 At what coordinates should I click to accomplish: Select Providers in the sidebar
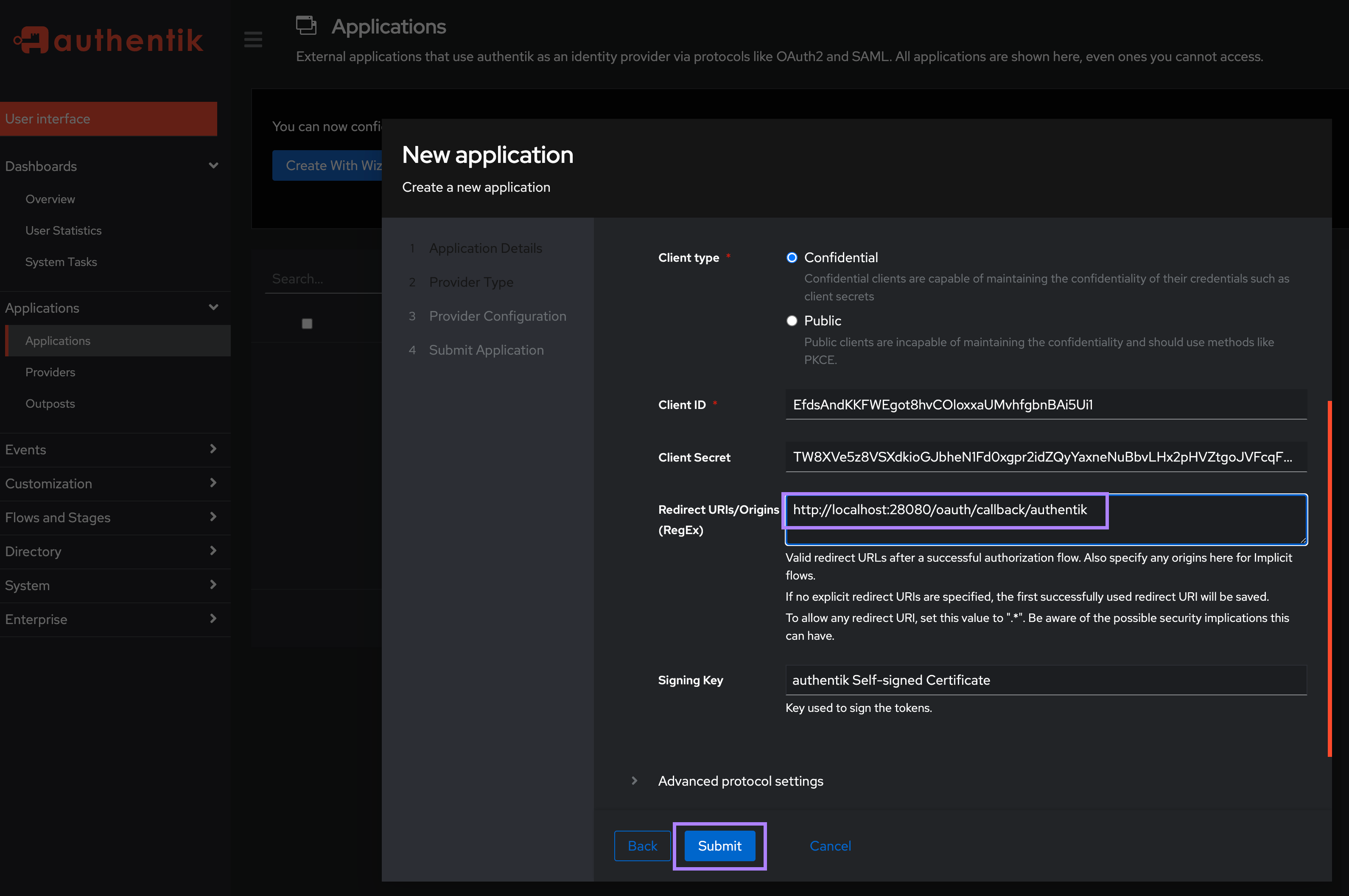click(x=50, y=372)
